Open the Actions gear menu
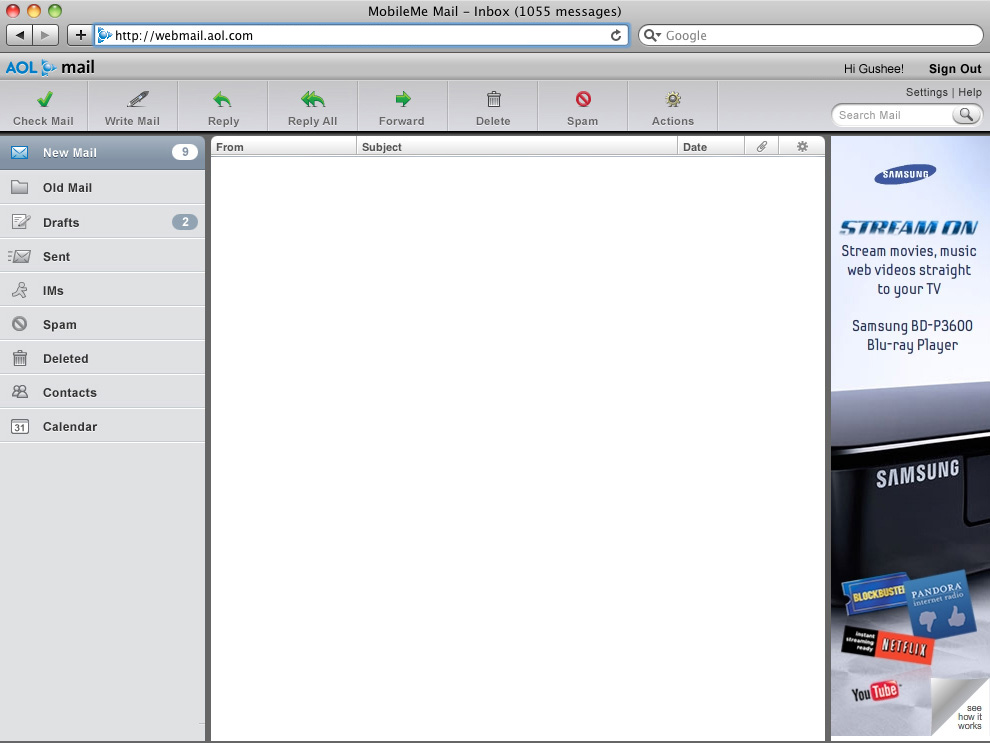The height and width of the screenshot is (743, 990). (x=673, y=100)
